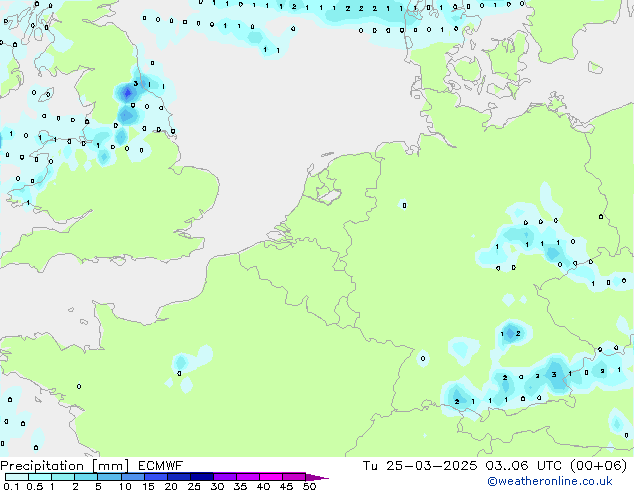
Task: Click the over-50 arrow tip of legend
Action: [x=317, y=477]
